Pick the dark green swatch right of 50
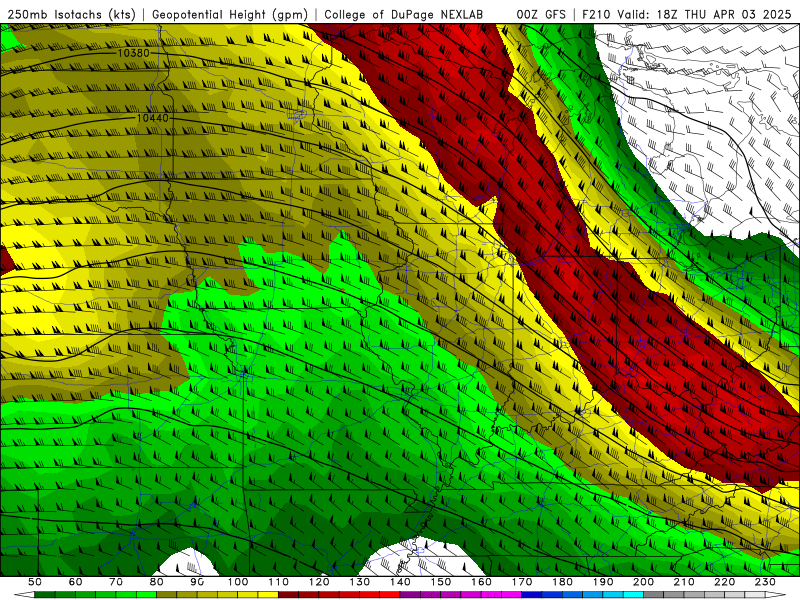Image resolution: width=800 pixels, height=600 pixels. click(x=45, y=595)
